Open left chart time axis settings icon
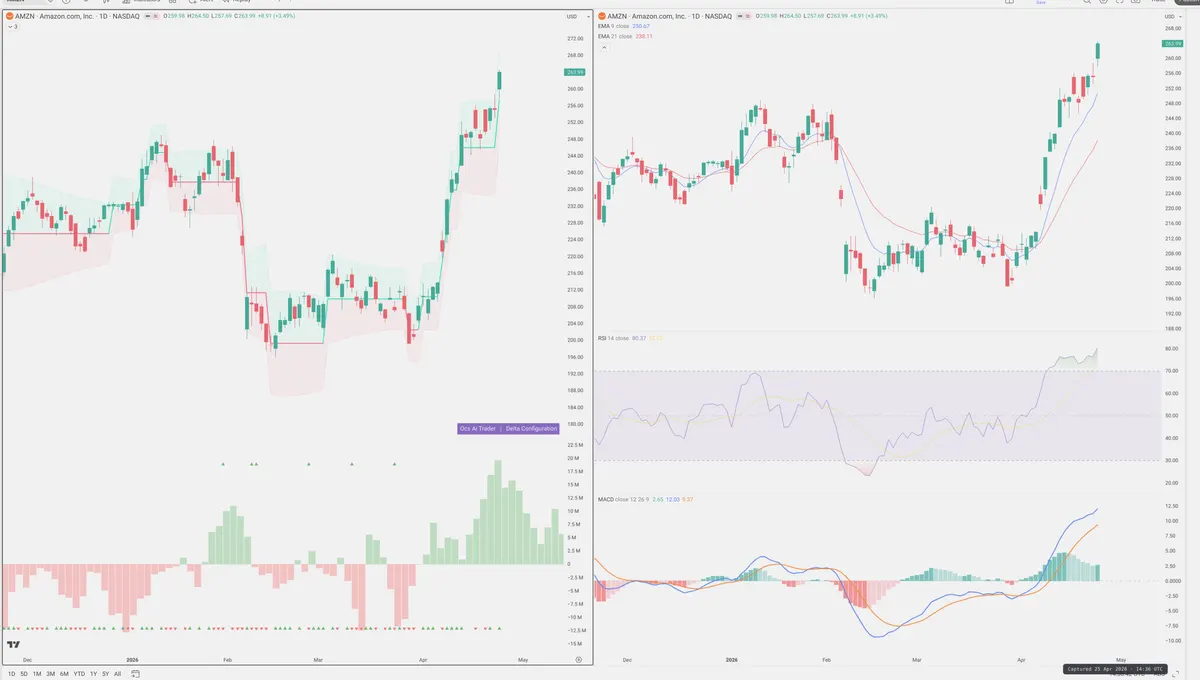1200x680 pixels. [x=579, y=660]
